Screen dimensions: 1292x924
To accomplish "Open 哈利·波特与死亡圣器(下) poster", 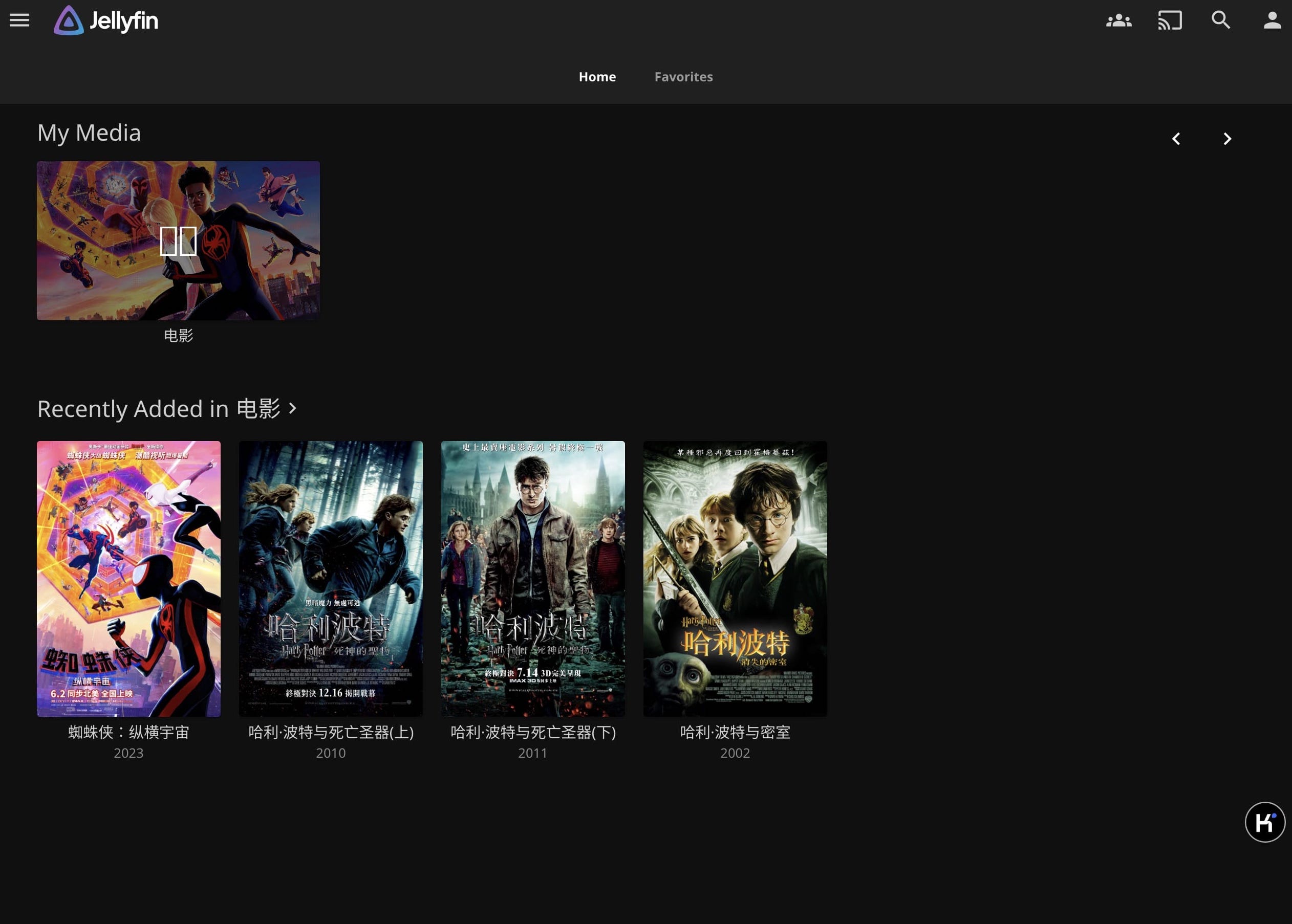I will click(x=533, y=578).
